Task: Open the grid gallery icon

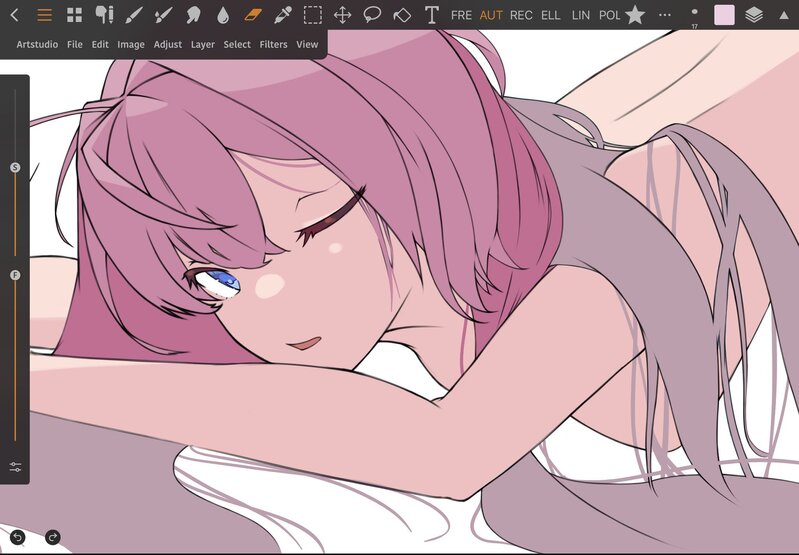Action: pos(74,15)
